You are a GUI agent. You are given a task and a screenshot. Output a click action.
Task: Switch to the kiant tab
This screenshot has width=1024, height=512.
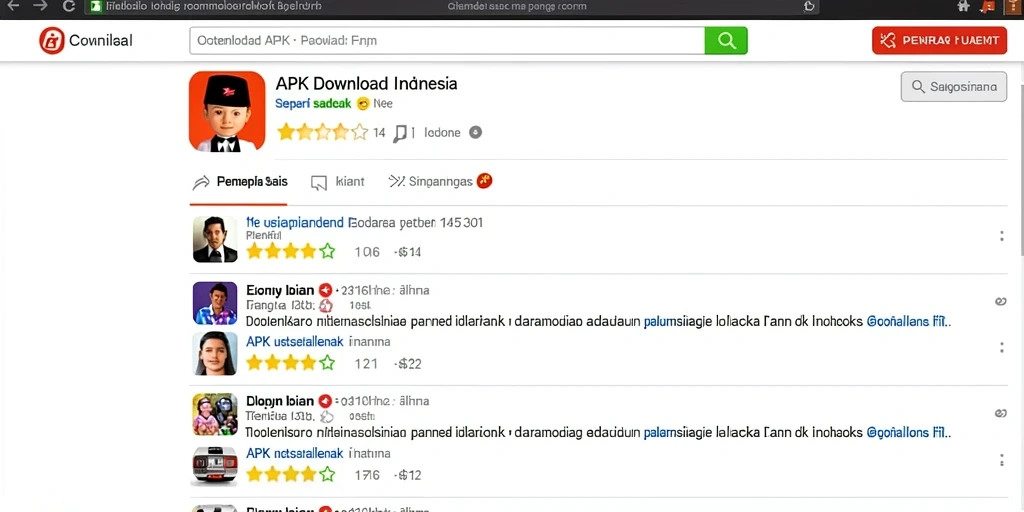click(338, 182)
